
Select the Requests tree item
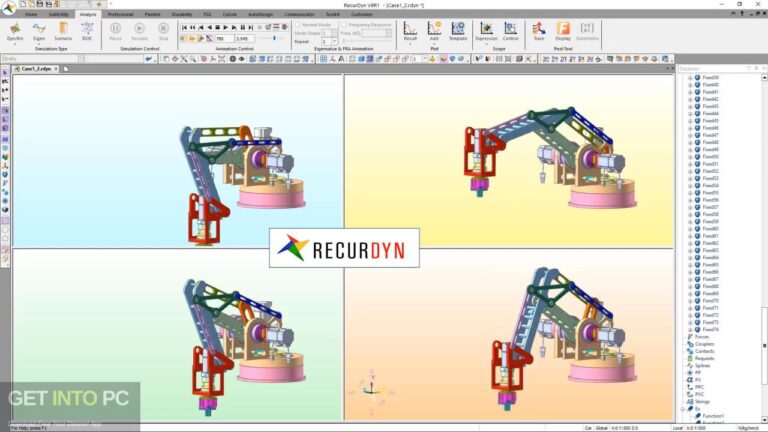click(x=704, y=359)
